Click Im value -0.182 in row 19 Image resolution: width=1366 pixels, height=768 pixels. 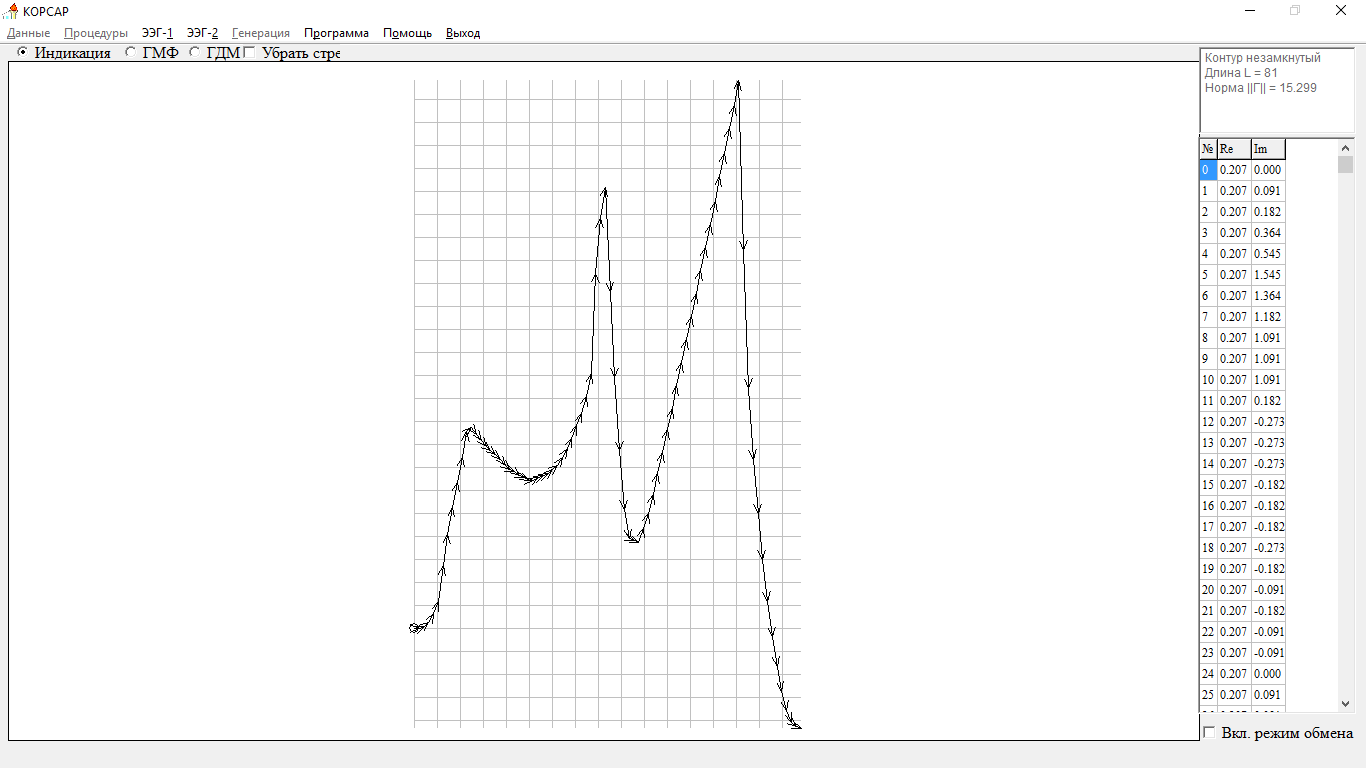coord(1268,569)
